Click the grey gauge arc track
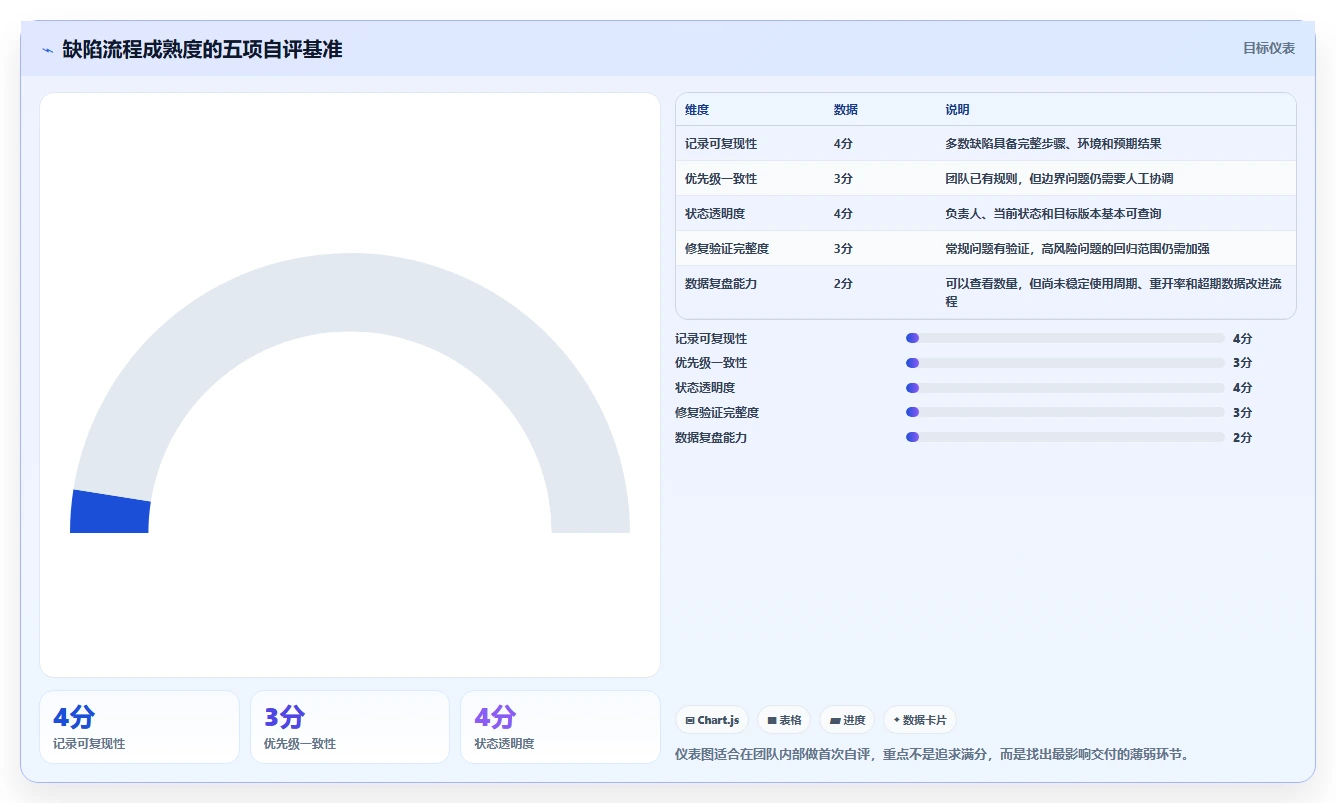This screenshot has height=803, width=1336. click(350, 292)
